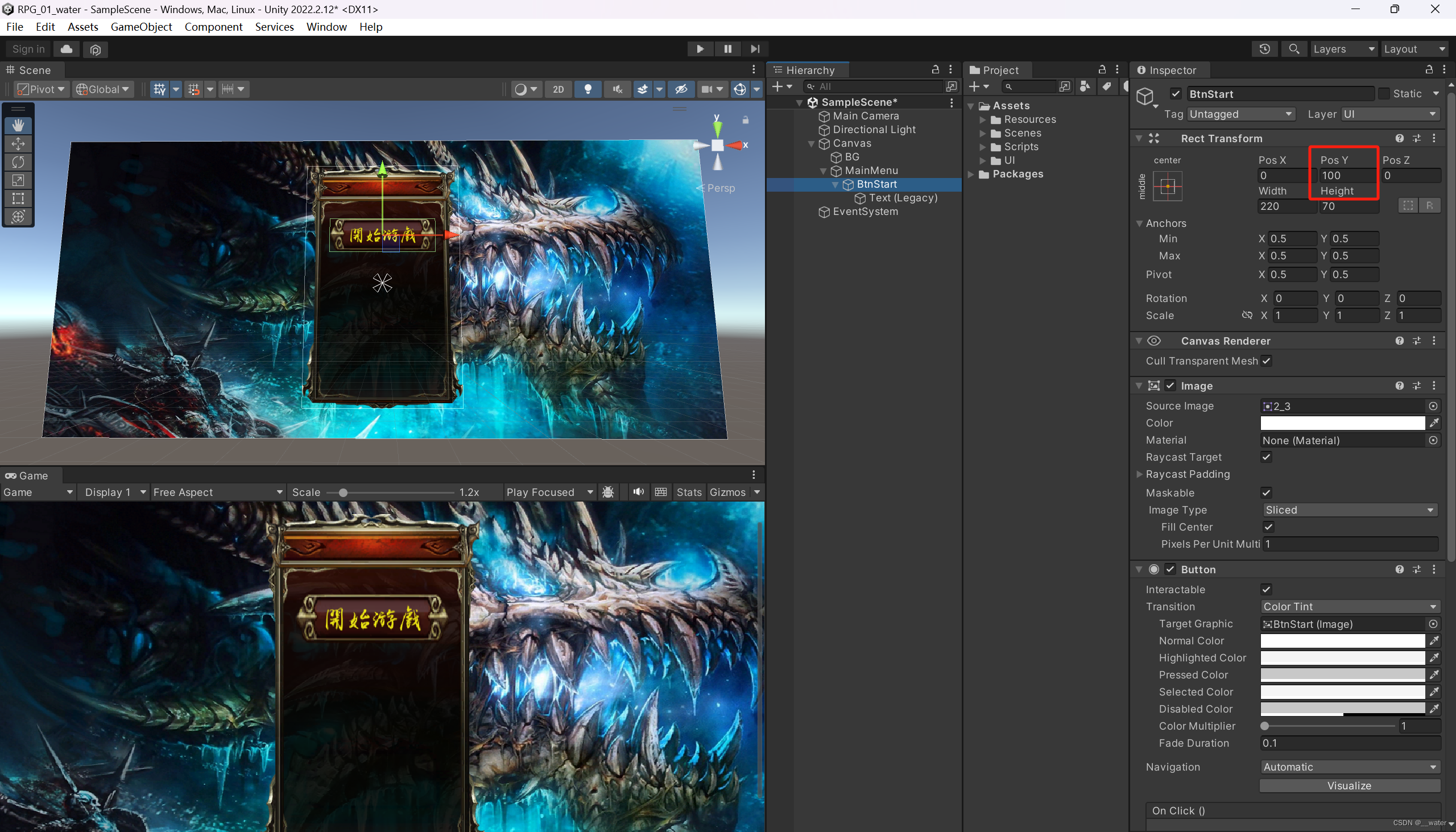Select the Rotate tool in Scene toolbar
Viewport: 1456px width, 832px height.
(x=18, y=162)
